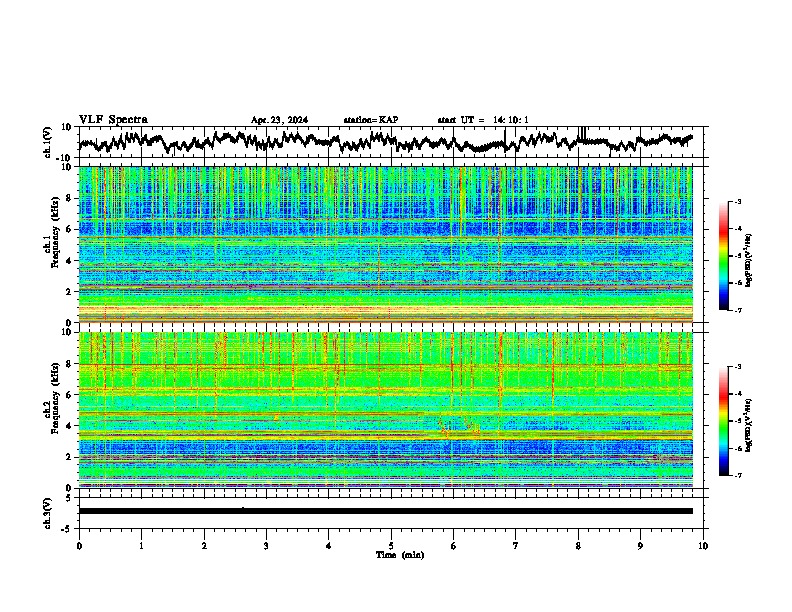Click the "VLF Spectra" plot title
Viewport: 792px width, 612px height.
[113, 120]
